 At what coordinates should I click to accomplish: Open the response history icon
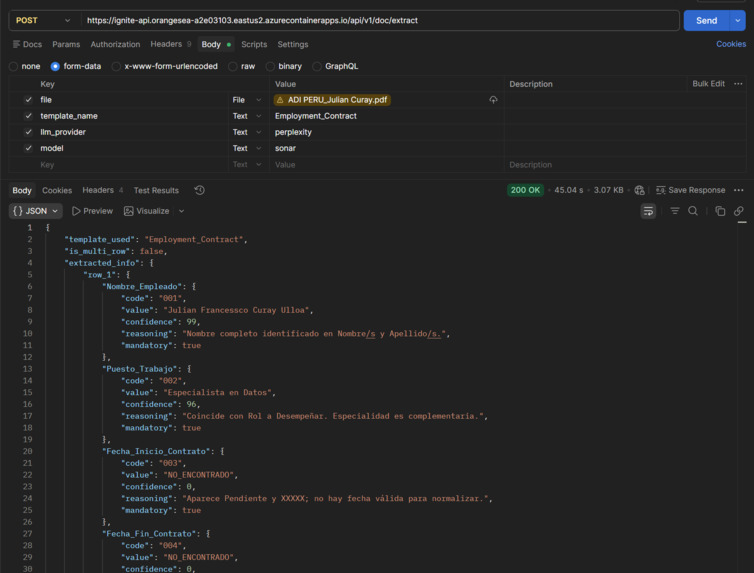(x=200, y=190)
